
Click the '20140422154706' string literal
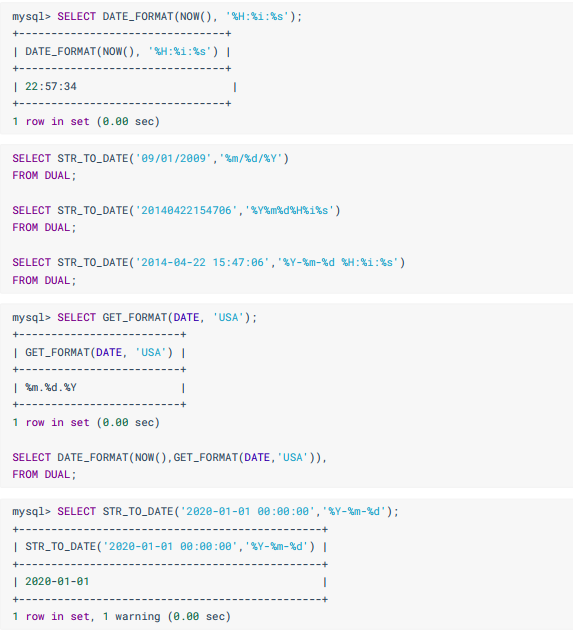pyautogui.click(x=186, y=210)
